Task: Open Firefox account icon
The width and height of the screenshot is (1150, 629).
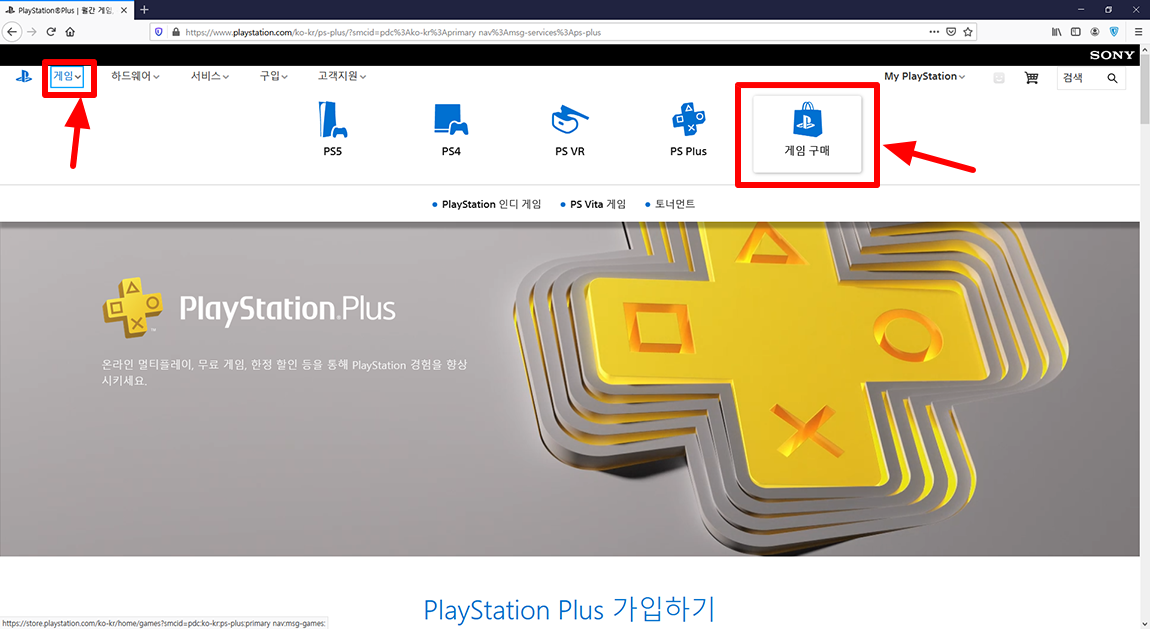Action: [x=1094, y=32]
